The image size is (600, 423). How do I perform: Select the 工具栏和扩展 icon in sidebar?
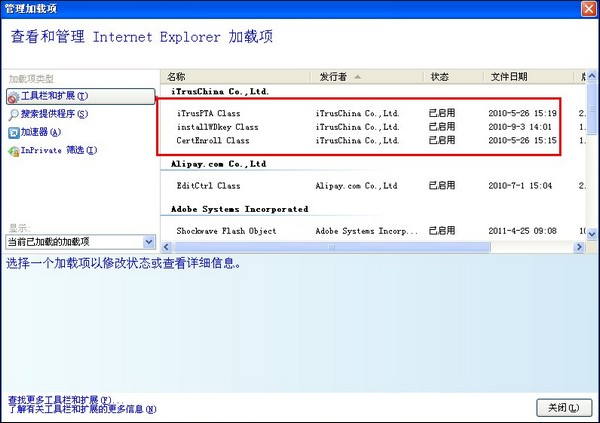coord(13,96)
